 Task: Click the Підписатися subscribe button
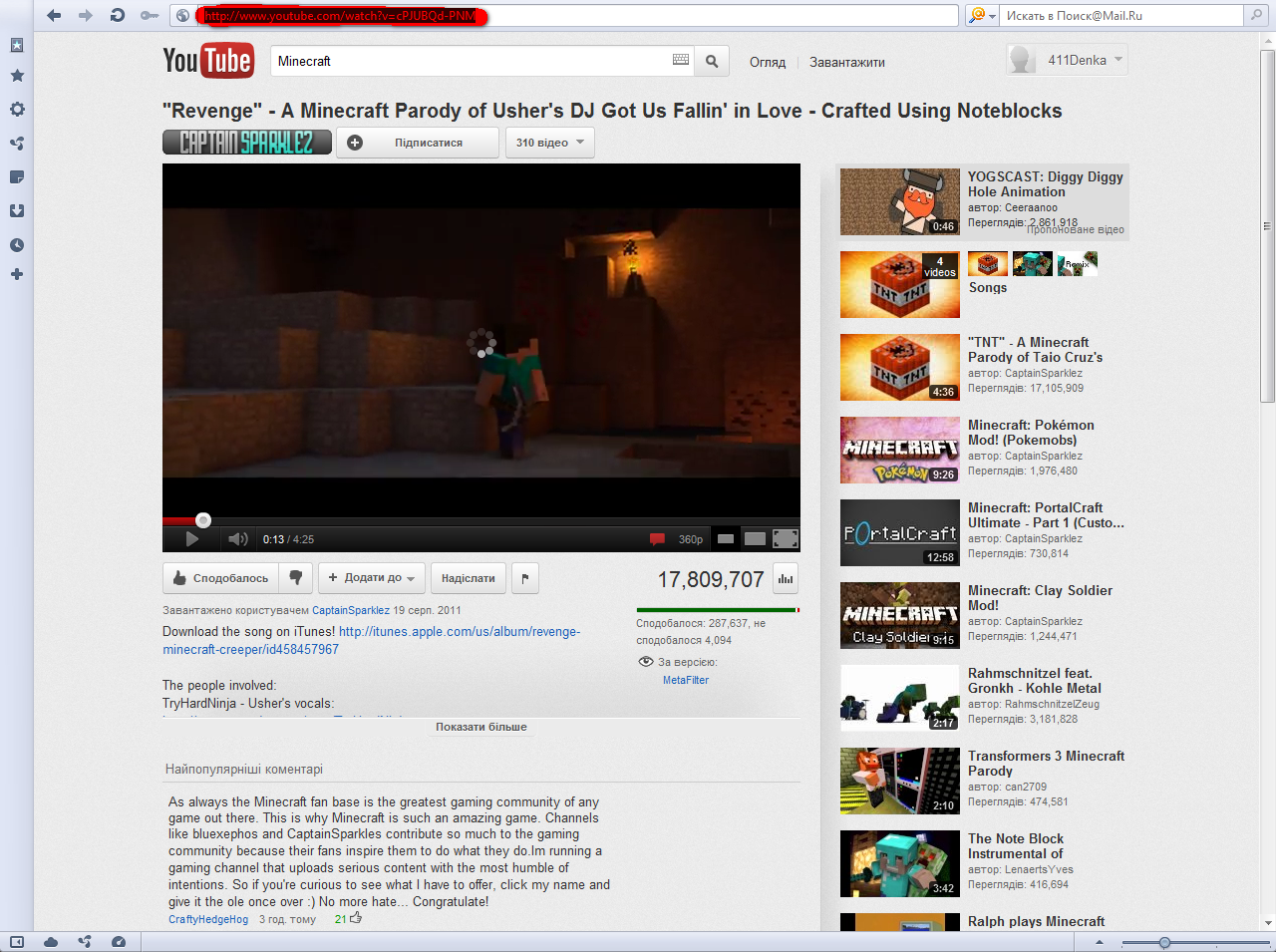(418, 143)
